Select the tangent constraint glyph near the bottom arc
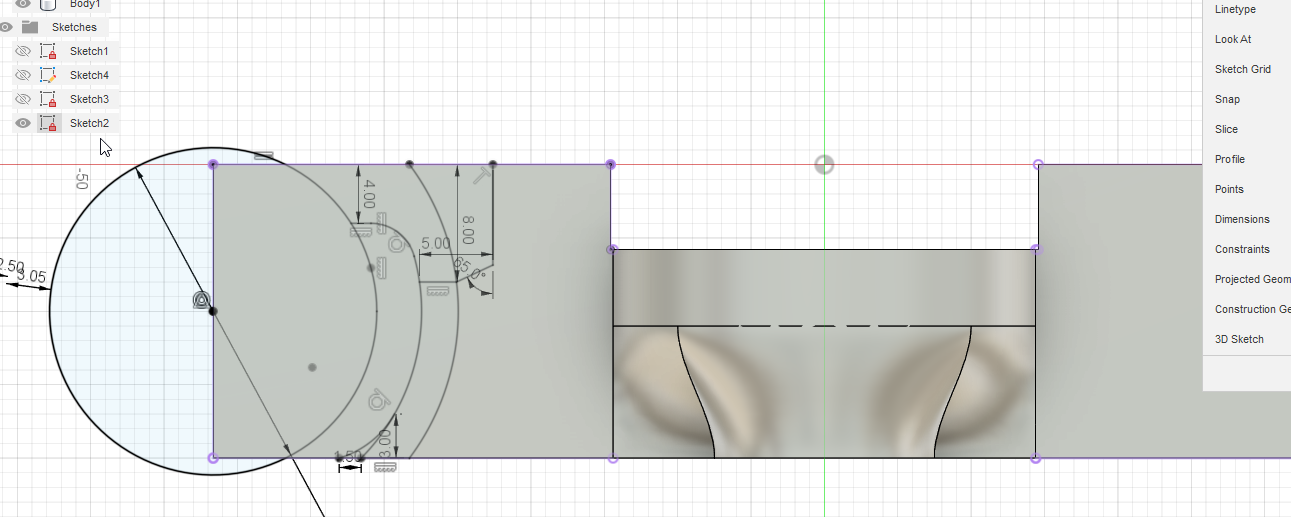The height and width of the screenshot is (517, 1291). click(x=378, y=399)
